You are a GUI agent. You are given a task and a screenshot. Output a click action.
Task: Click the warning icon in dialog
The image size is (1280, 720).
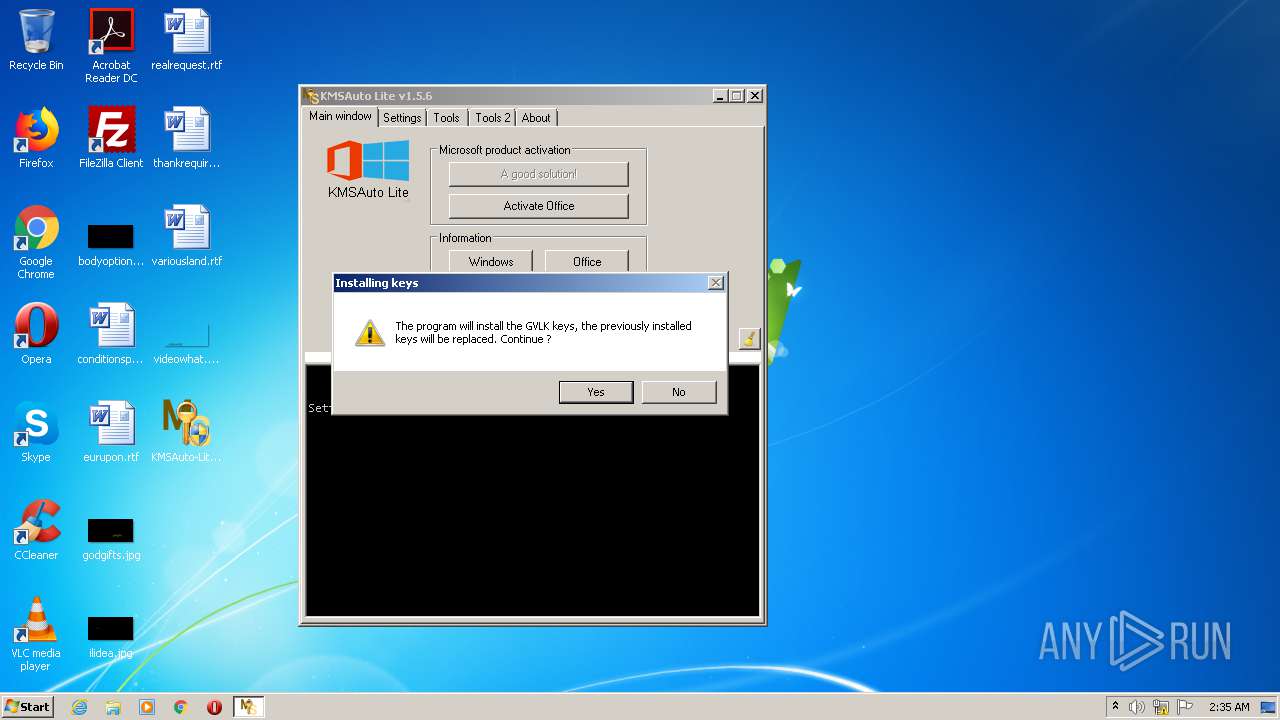coord(370,333)
